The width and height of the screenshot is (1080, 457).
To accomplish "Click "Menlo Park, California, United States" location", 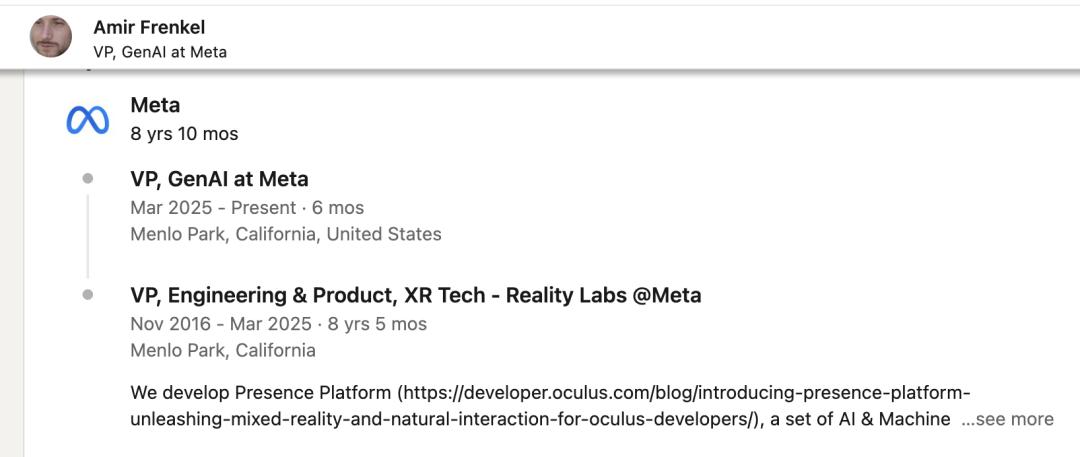I will click(x=285, y=234).
